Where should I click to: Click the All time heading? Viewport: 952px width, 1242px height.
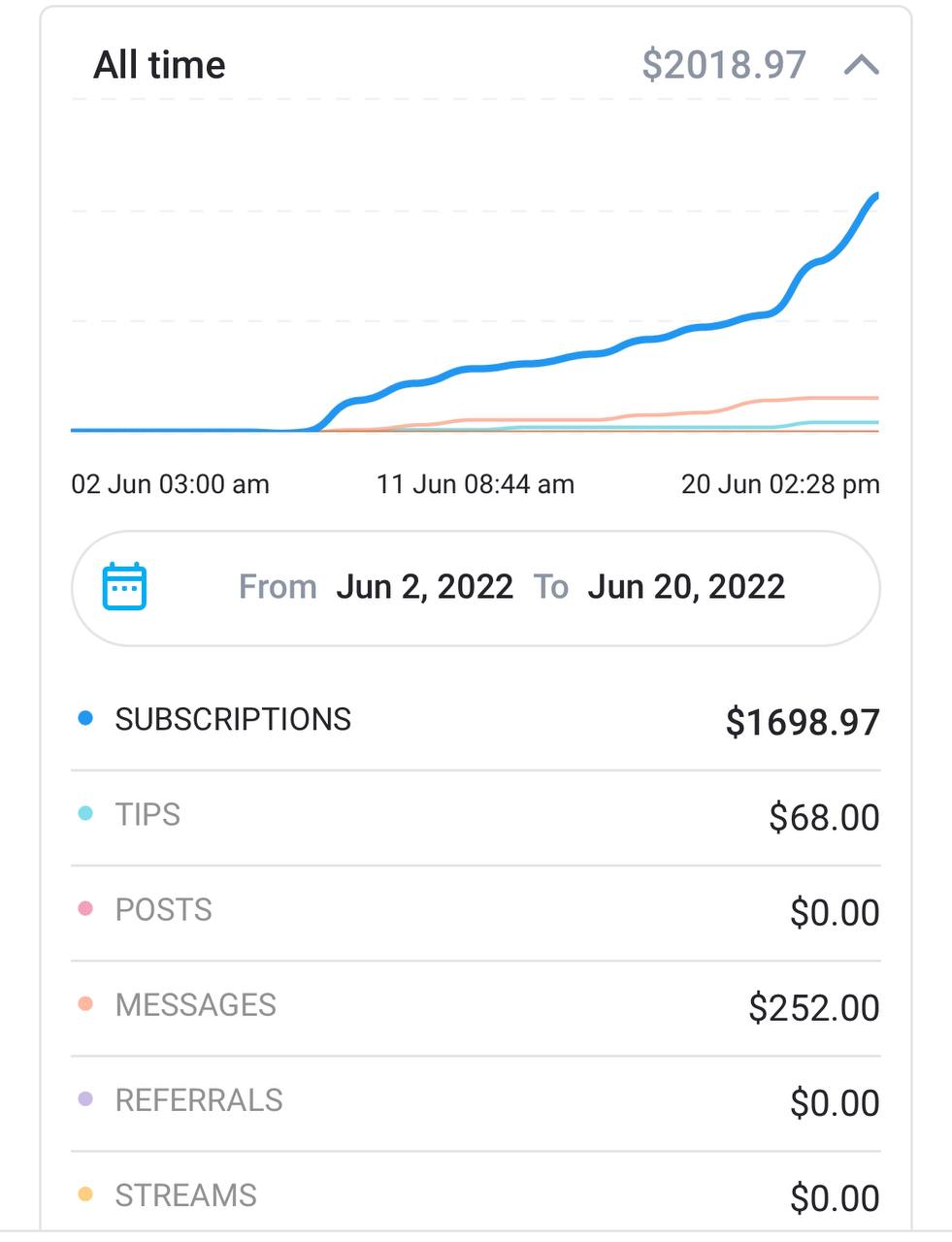(x=159, y=65)
